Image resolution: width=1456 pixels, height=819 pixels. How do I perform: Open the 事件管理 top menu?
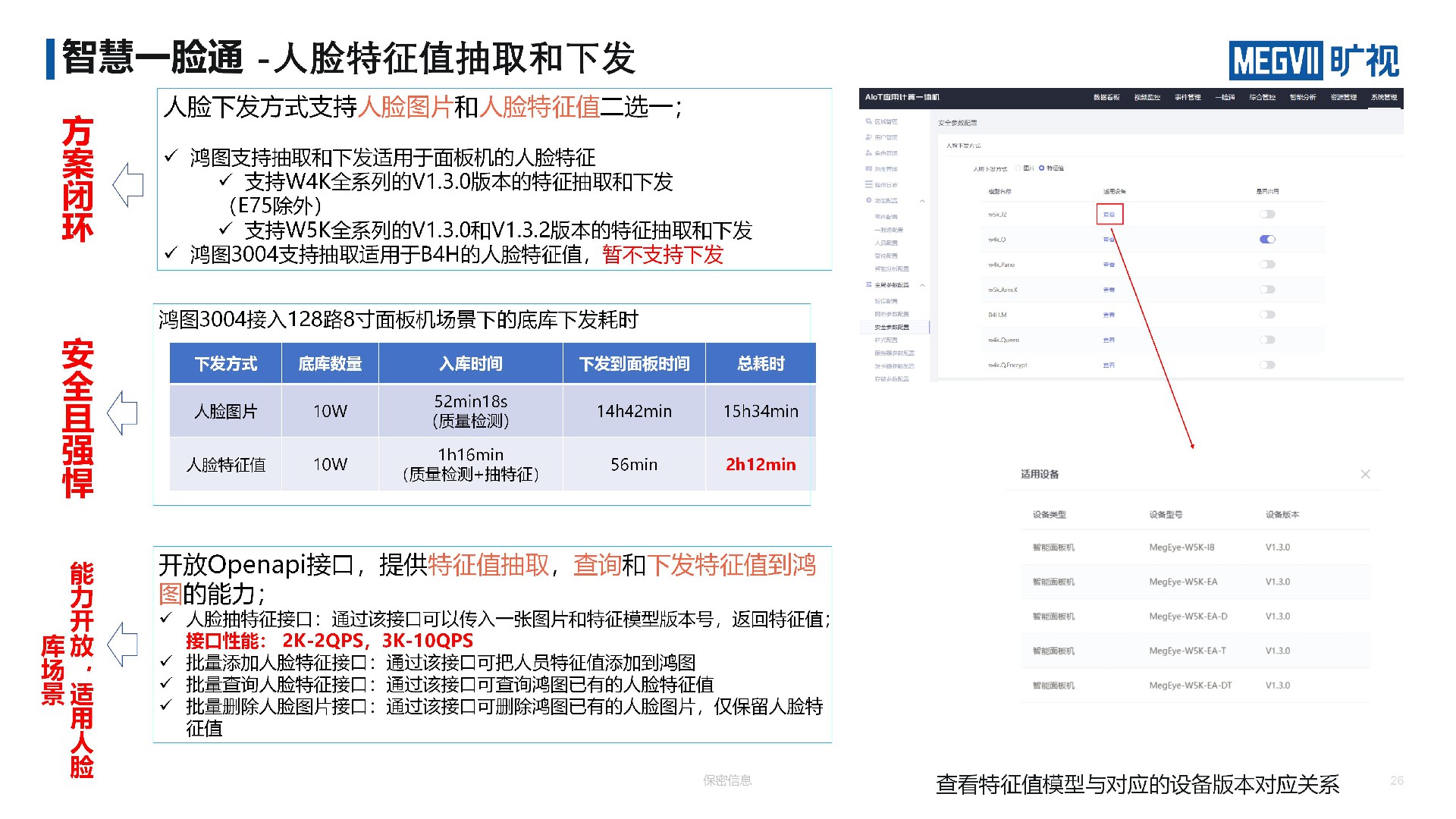pyautogui.click(x=1188, y=98)
